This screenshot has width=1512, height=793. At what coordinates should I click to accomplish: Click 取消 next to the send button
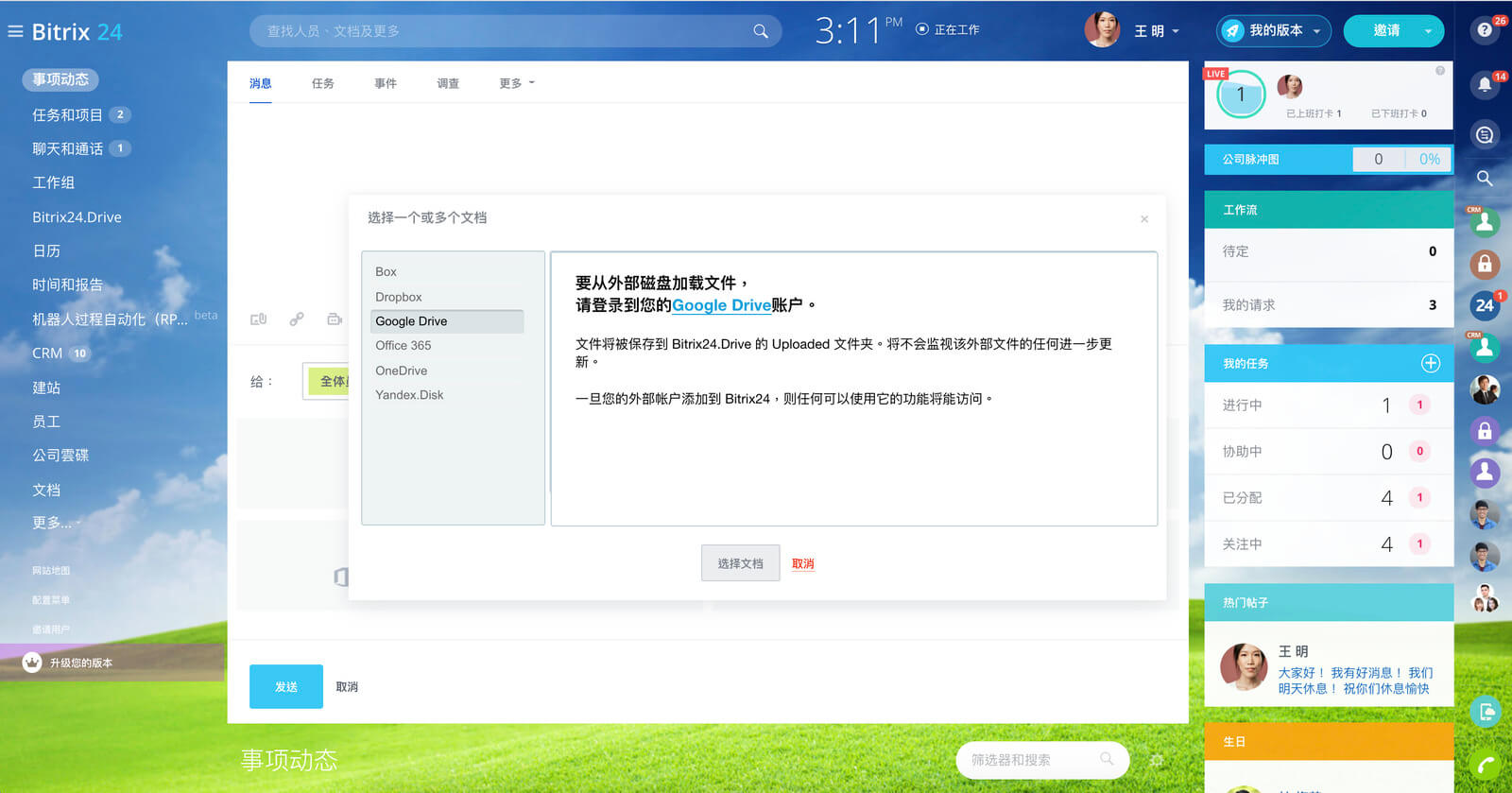(347, 687)
